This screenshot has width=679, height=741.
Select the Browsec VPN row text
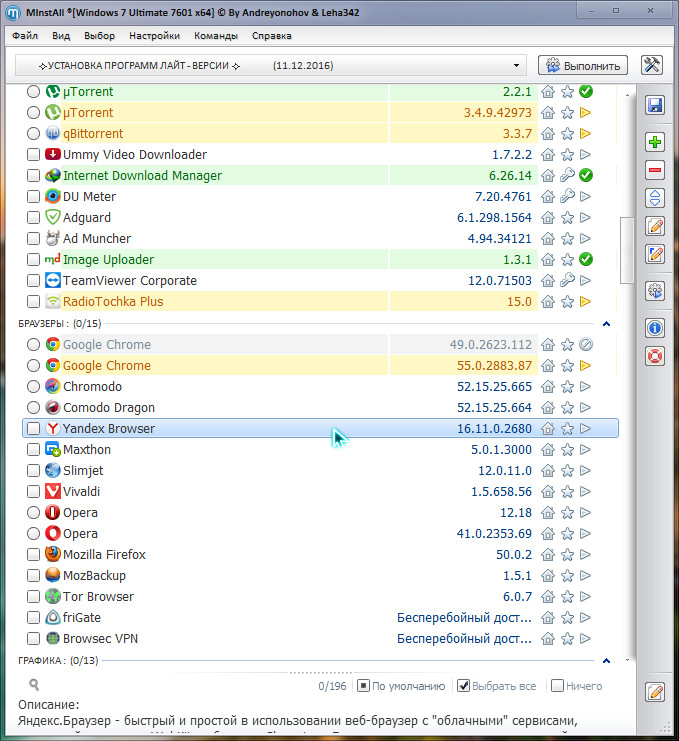[x=101, y=638]
